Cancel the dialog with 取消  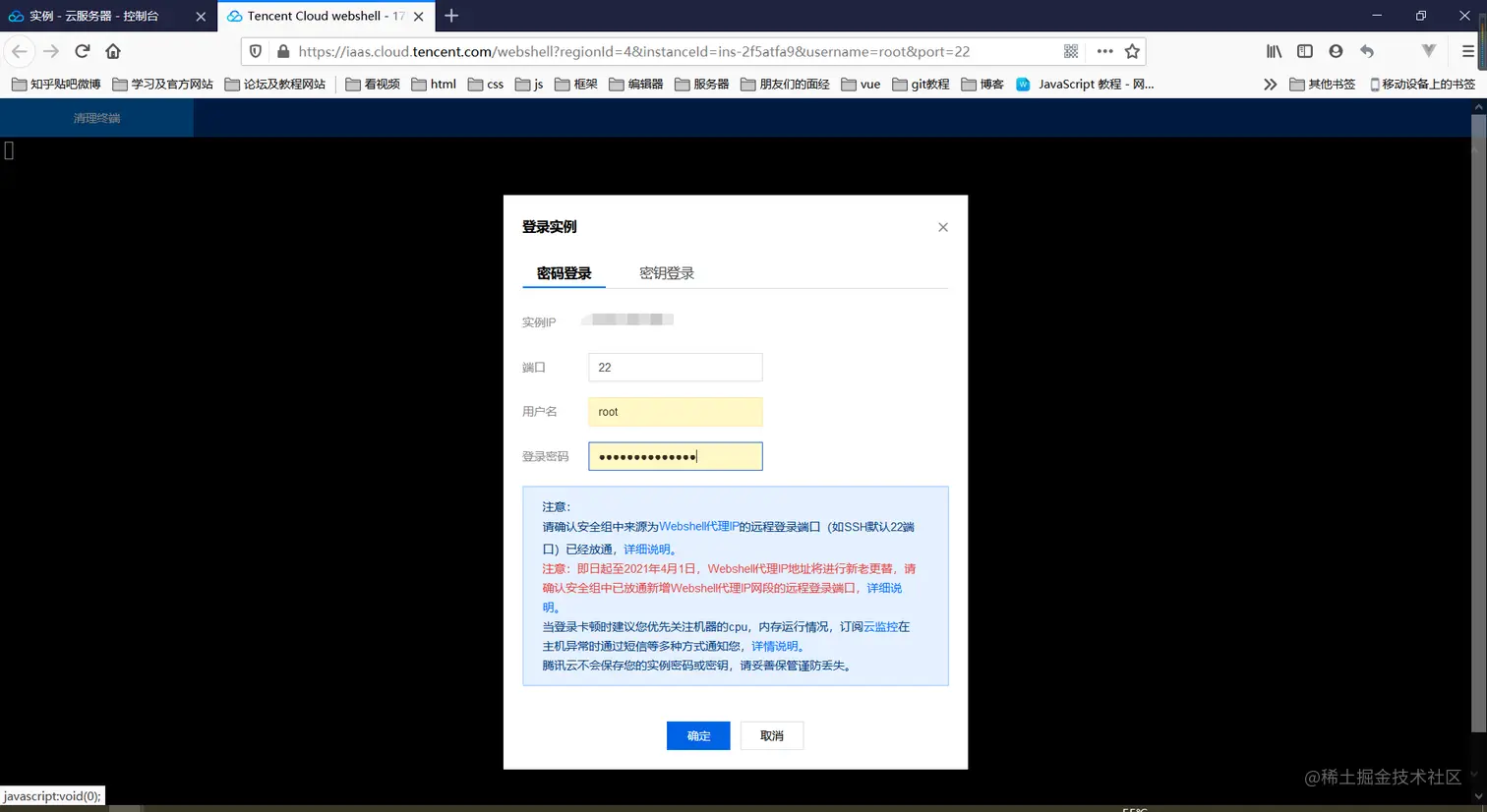click(772, 735)
